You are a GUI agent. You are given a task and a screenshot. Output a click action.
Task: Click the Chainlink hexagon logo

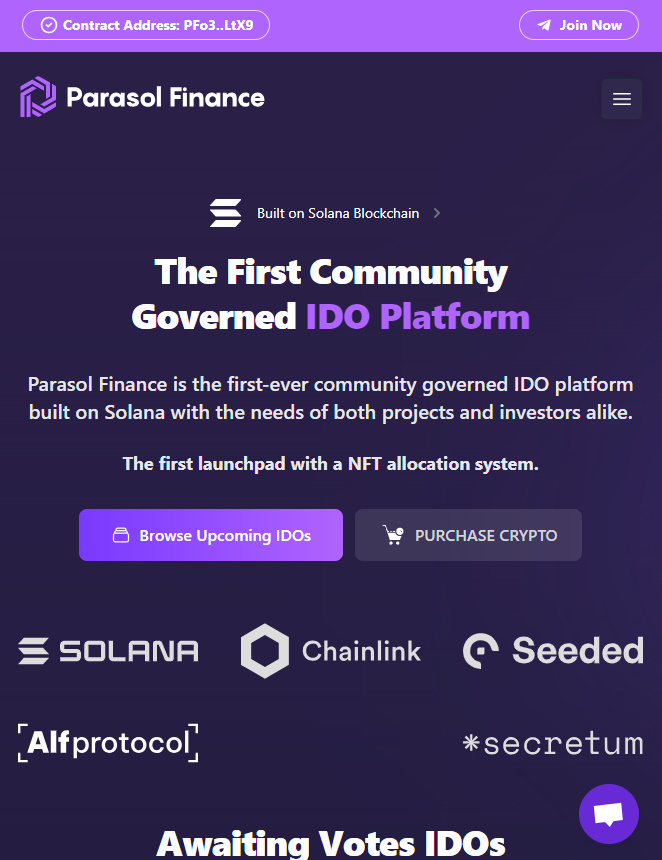pos(265,651)
